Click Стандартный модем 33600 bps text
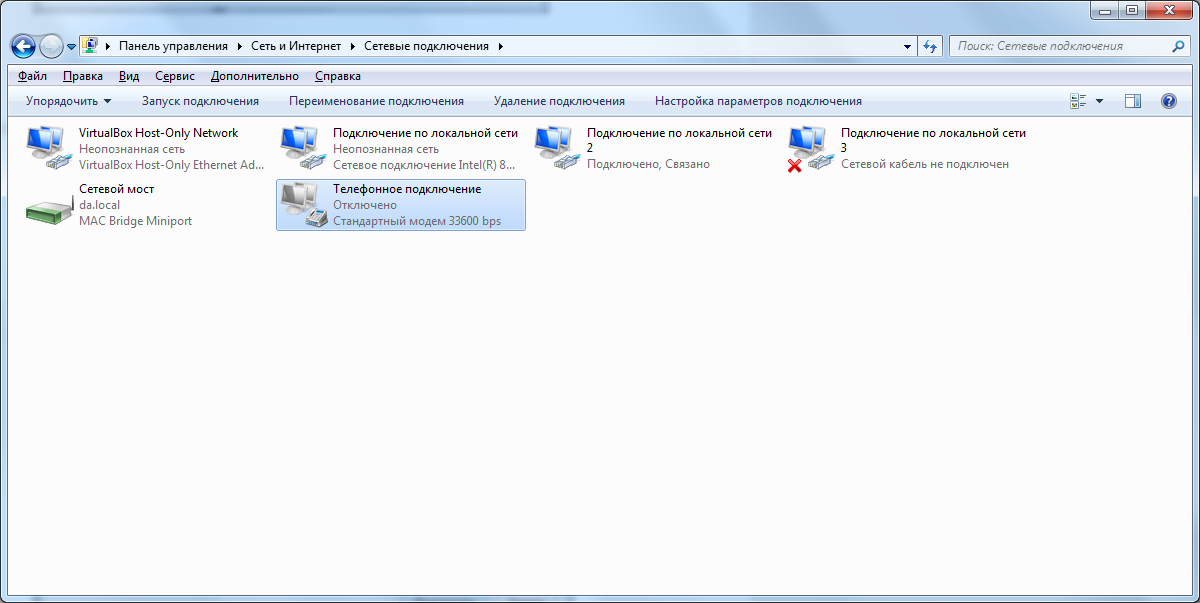The width and height of the screenshot is (1200, 603). click(417, 221)
